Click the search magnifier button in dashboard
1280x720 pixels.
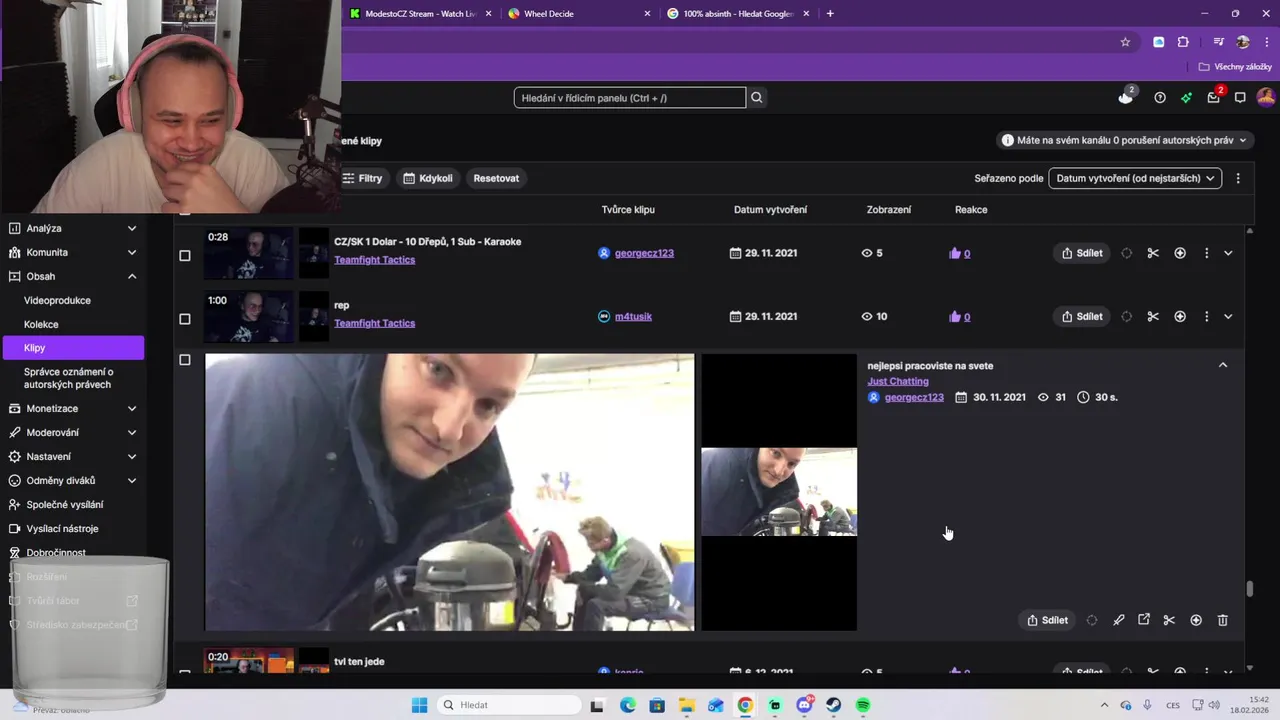click(757, 97)
